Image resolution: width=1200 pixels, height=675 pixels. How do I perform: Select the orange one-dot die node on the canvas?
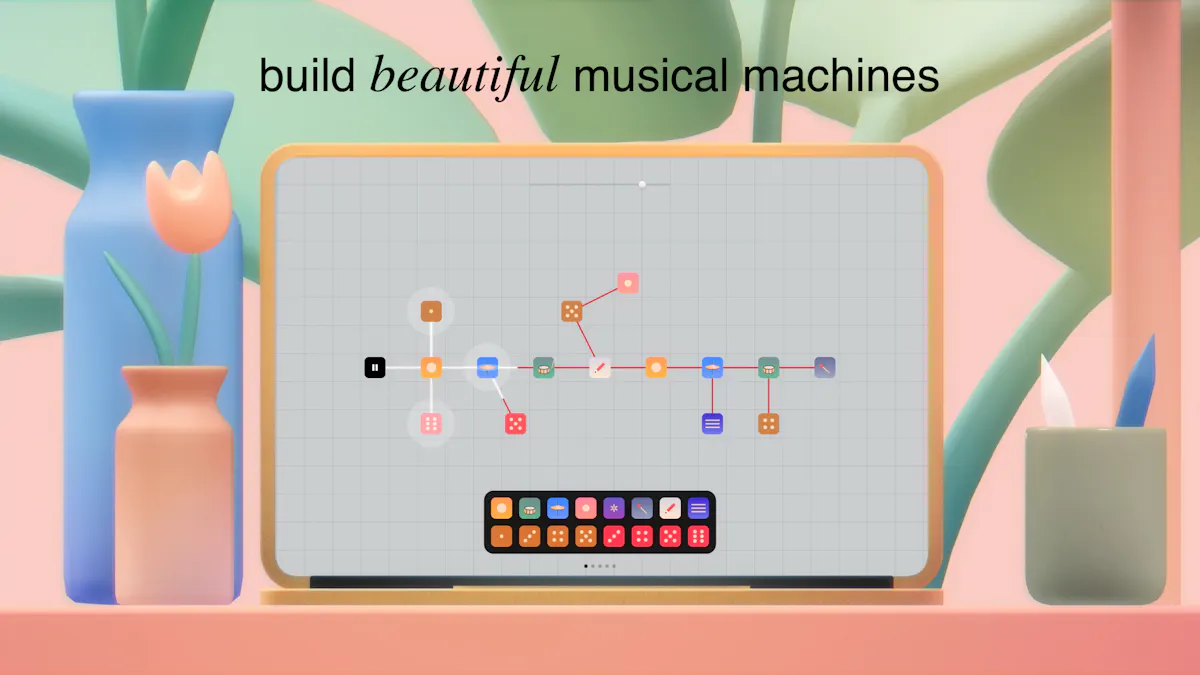(x=431, y=311)
